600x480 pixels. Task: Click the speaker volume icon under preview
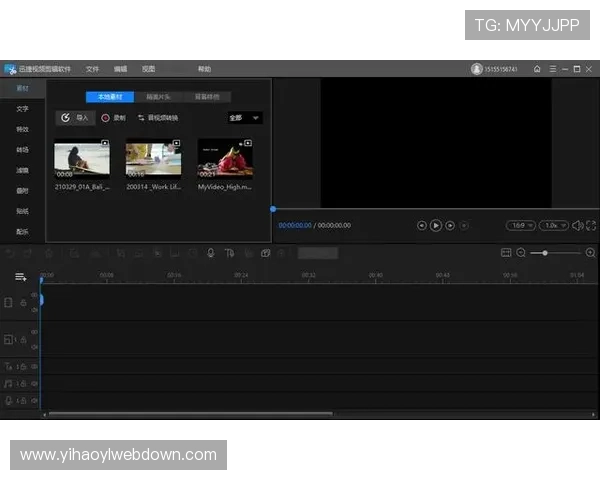(577, 226)
